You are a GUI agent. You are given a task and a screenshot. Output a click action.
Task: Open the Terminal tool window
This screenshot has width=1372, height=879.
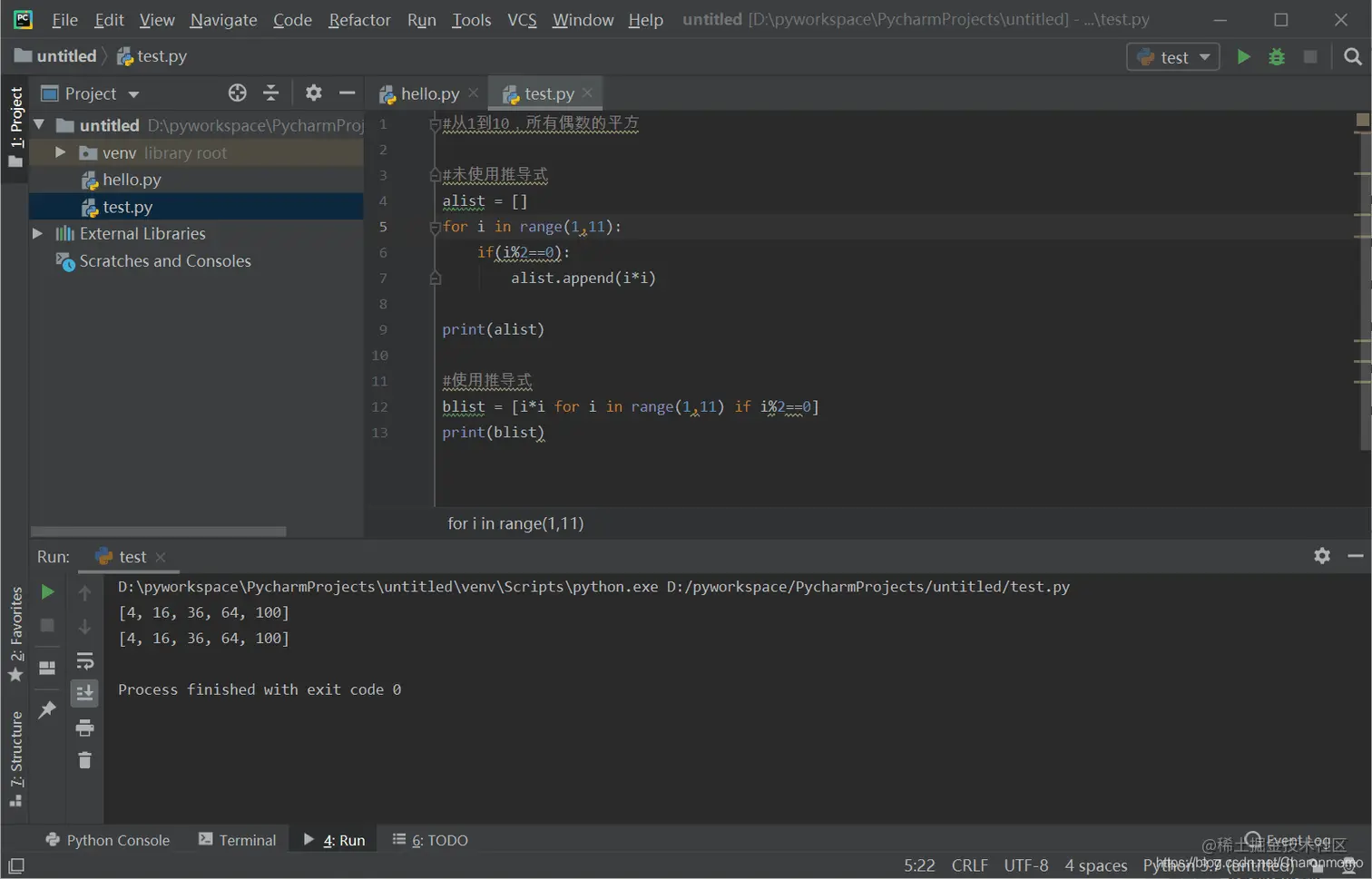click(237, 840)
